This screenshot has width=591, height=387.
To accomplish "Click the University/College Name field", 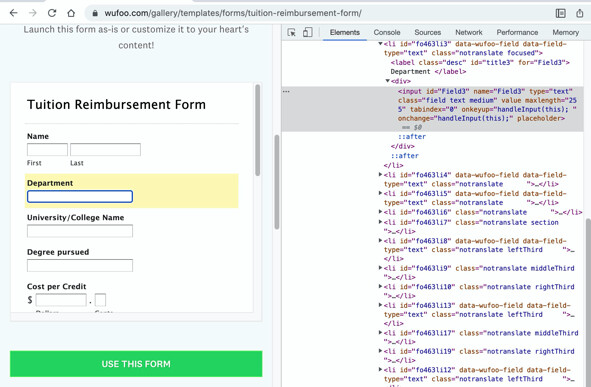I will tap(80, 231).
